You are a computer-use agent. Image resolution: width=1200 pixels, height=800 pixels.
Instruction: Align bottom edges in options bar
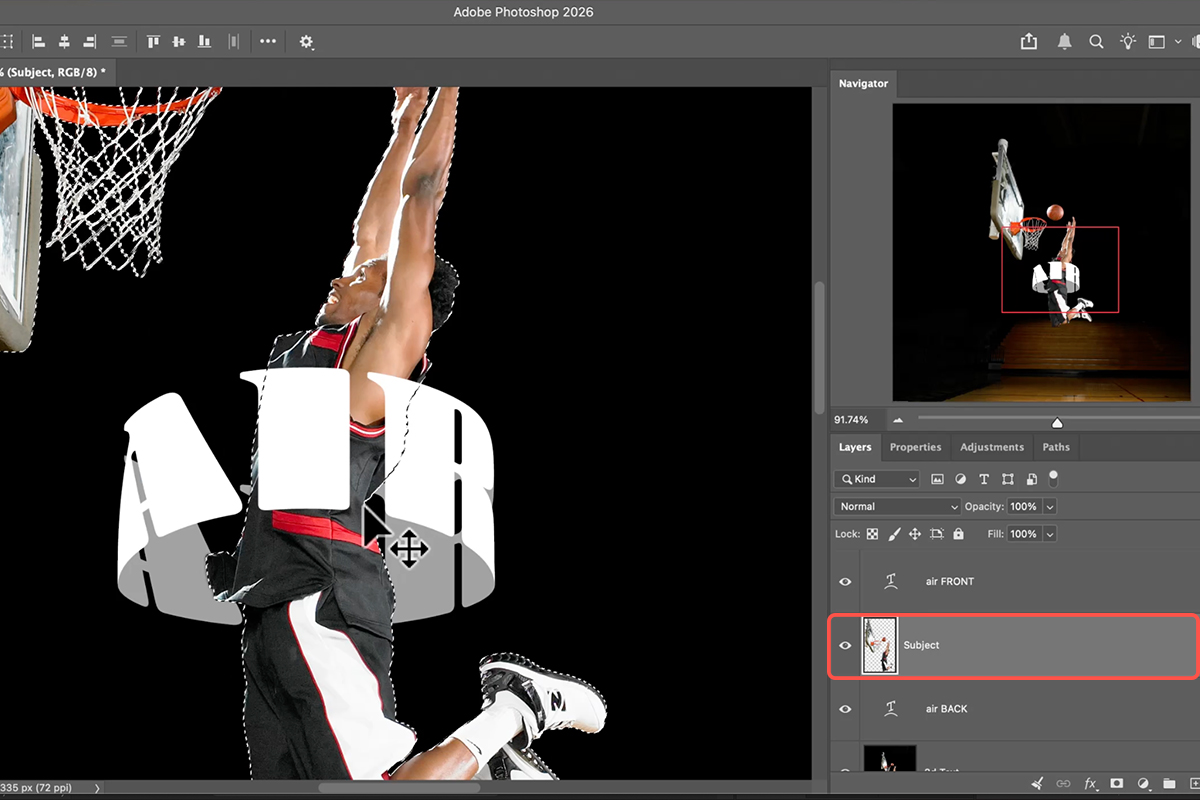[206, 42]
